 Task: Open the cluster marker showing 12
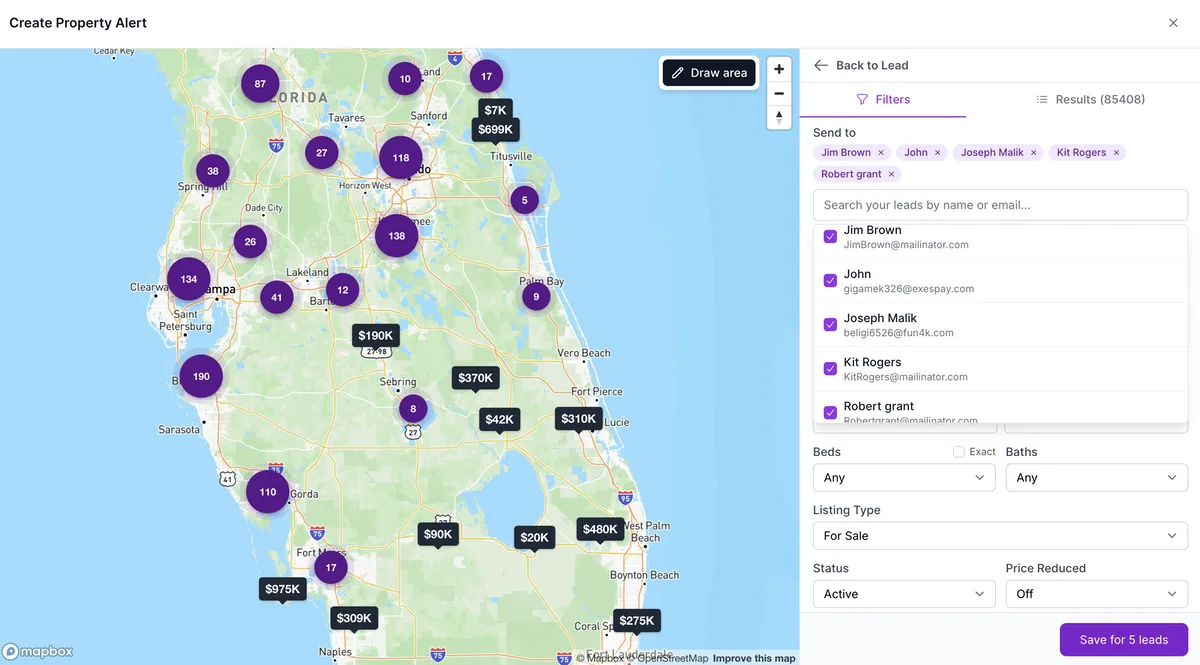343,289
